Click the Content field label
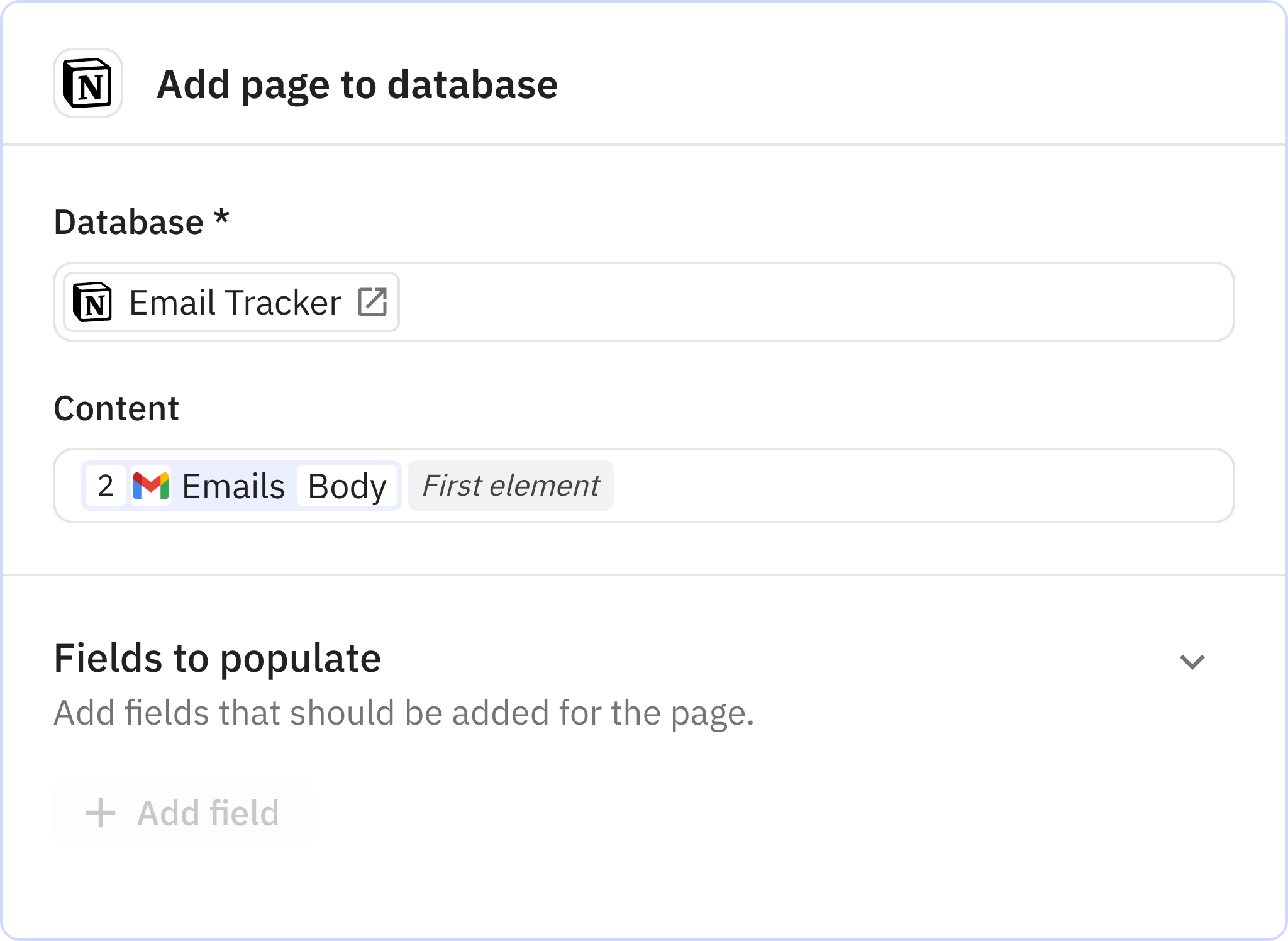The height and width of the screenshot is (941, 1288). (116, 408)
